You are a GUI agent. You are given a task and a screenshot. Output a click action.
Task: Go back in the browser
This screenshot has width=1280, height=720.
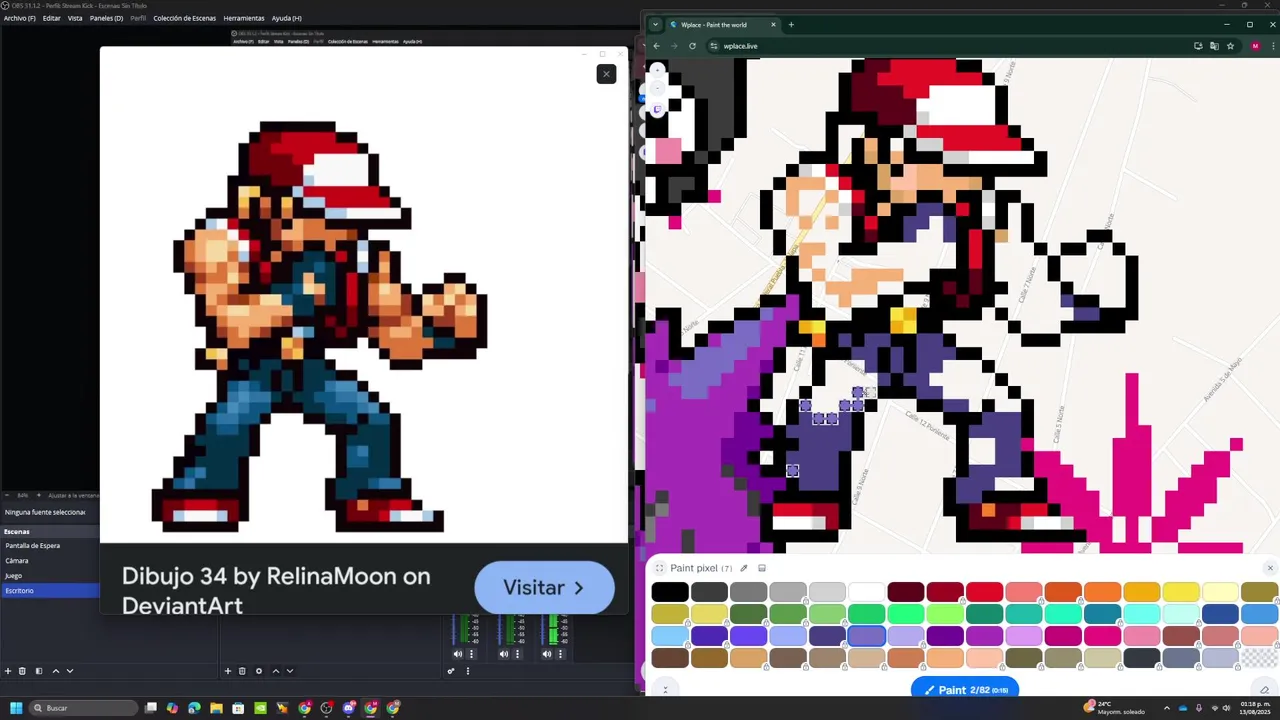click(656, 46)
